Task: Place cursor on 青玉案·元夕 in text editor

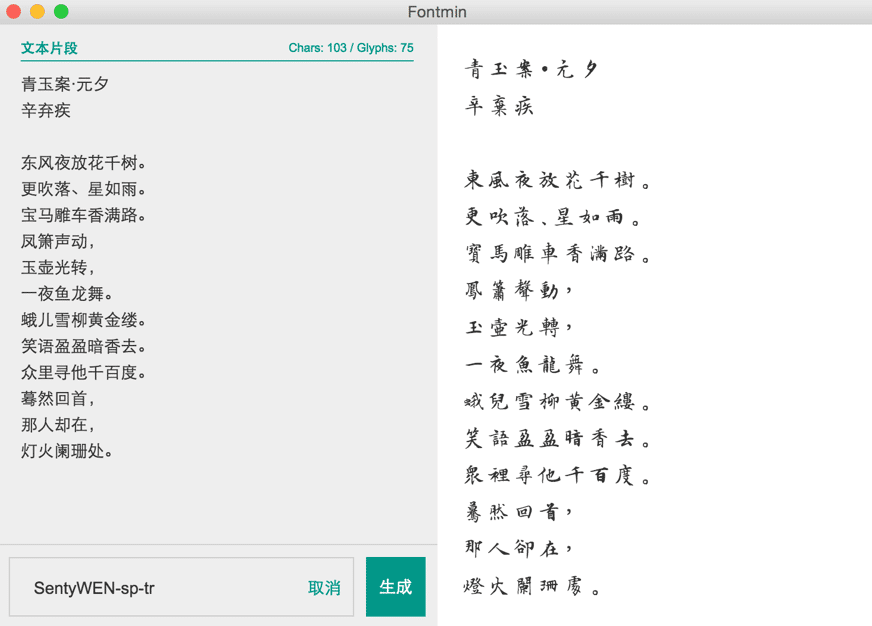Action: click(x=65, y=84)
